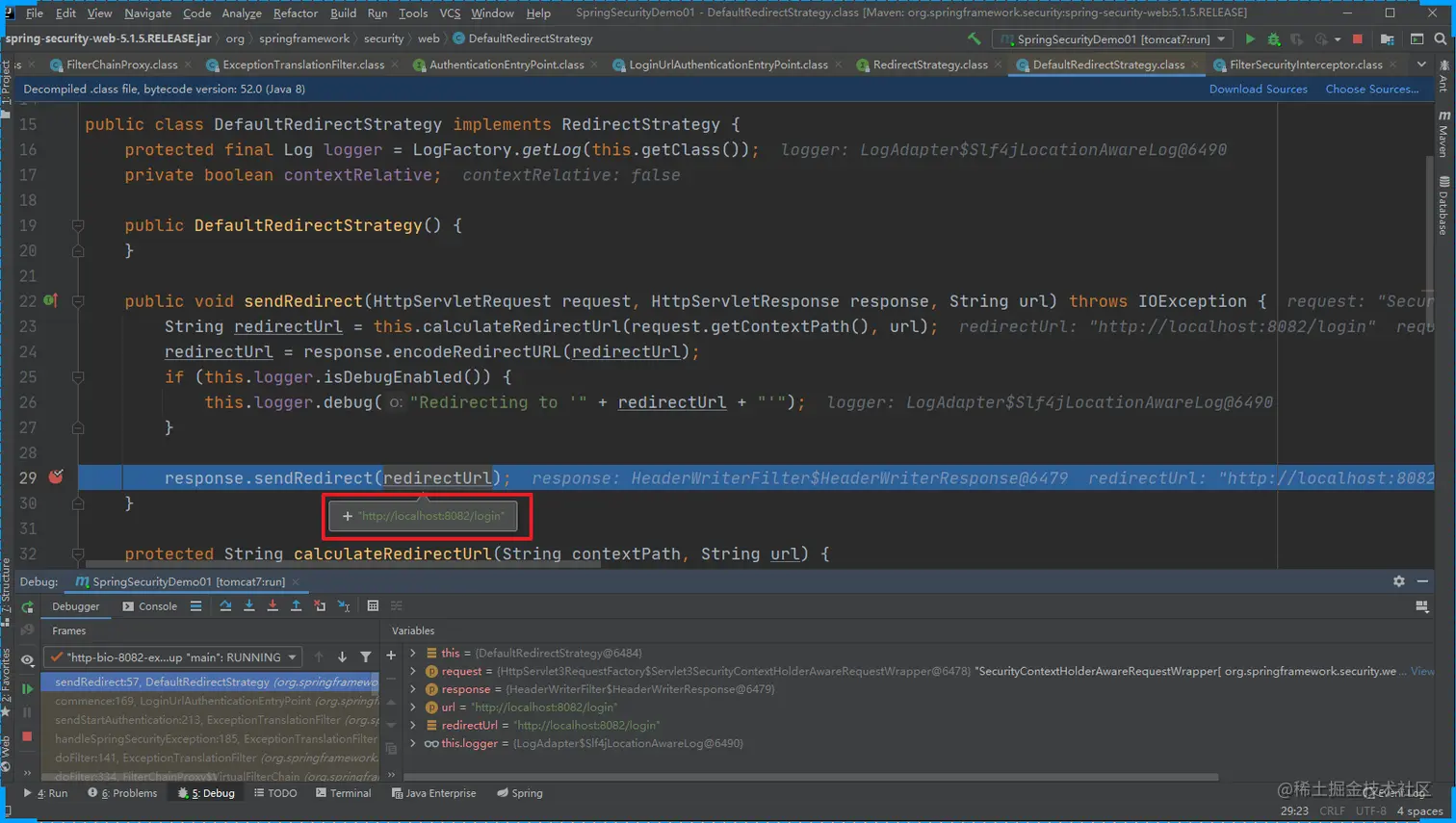Collapse the sendRedirect method fold on line 22

pos(78,301)
